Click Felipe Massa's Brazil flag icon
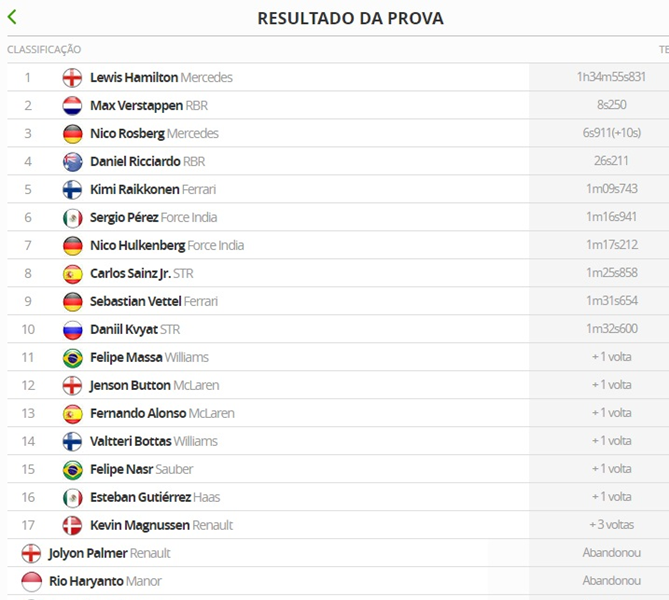669x600 pixels. [x=72, y=357]
